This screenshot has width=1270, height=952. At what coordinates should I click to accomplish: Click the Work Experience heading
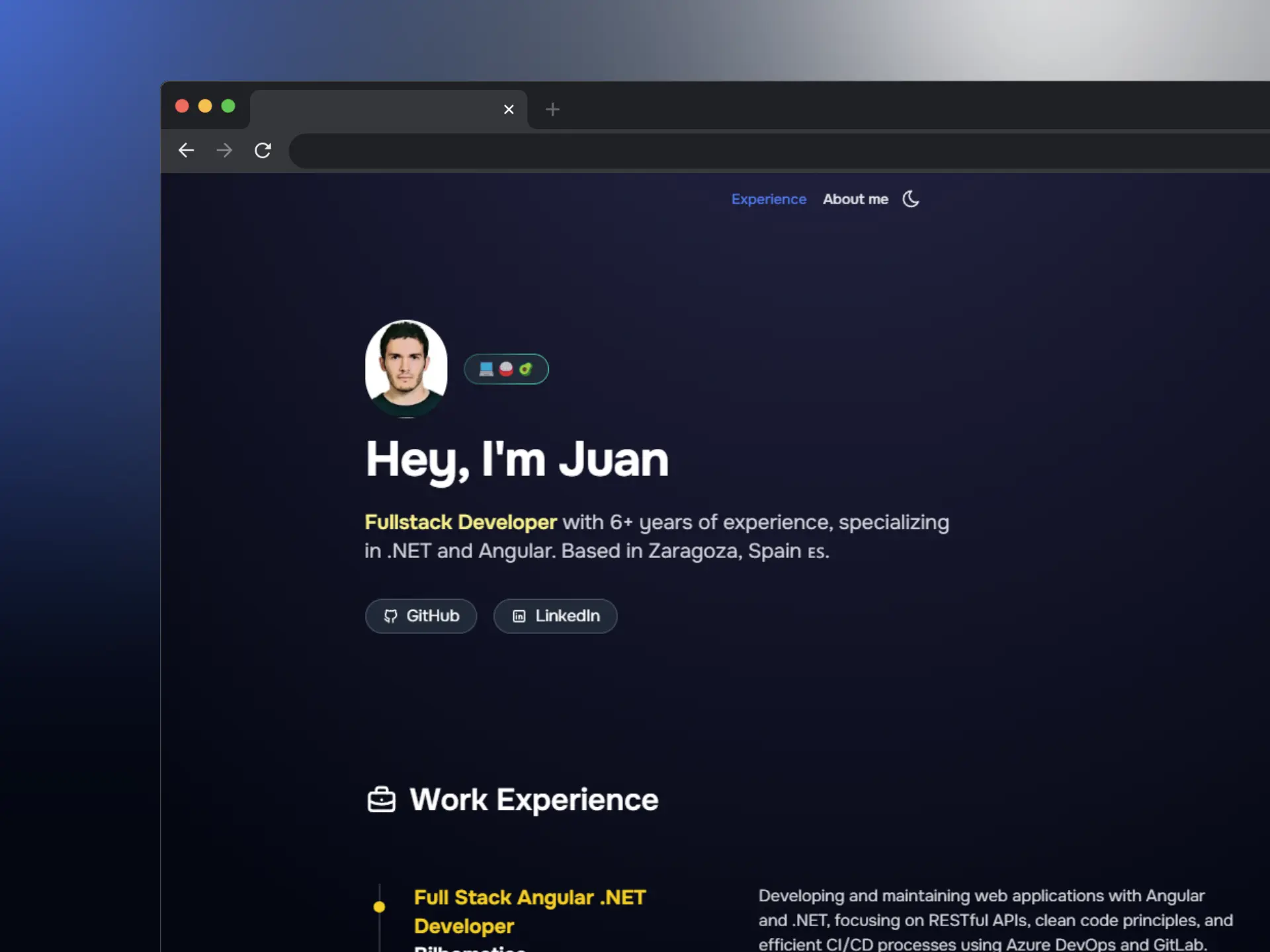tap(534, 799)
